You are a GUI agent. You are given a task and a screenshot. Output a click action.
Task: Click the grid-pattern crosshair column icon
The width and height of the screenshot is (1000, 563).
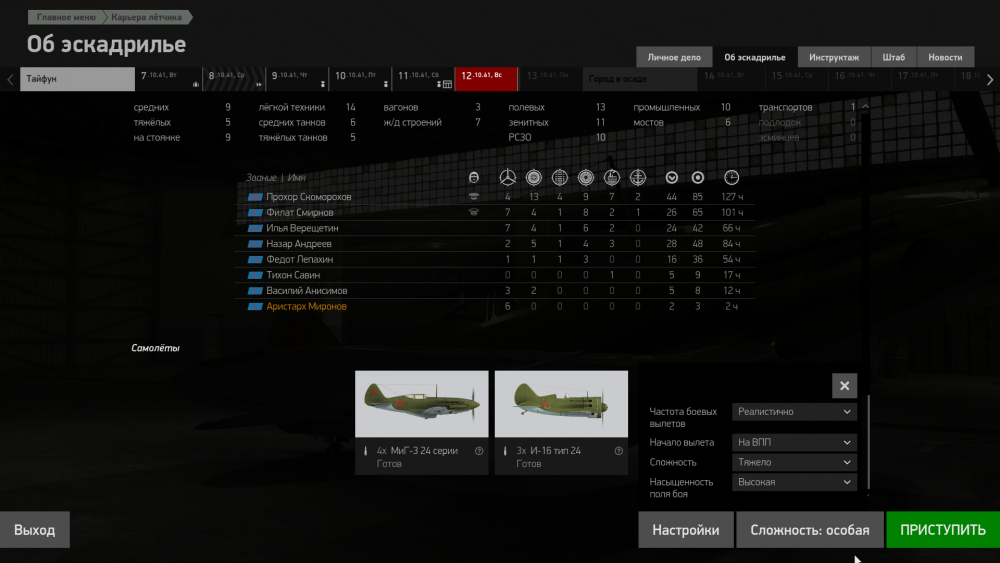560,178
